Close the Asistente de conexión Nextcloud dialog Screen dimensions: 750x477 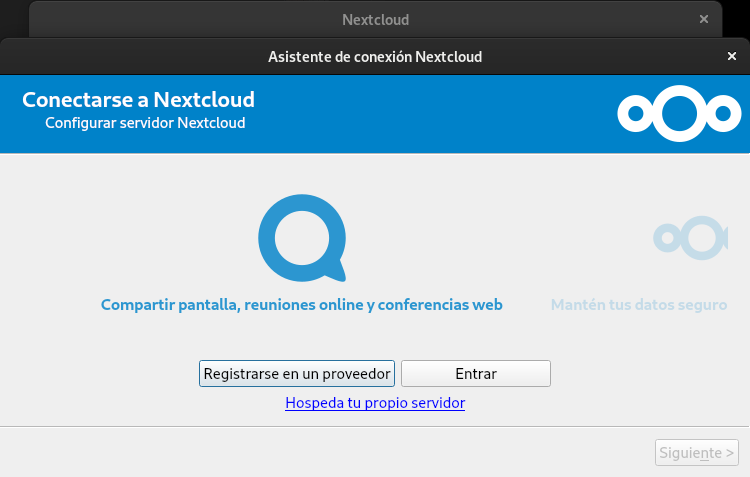(732, 56)
